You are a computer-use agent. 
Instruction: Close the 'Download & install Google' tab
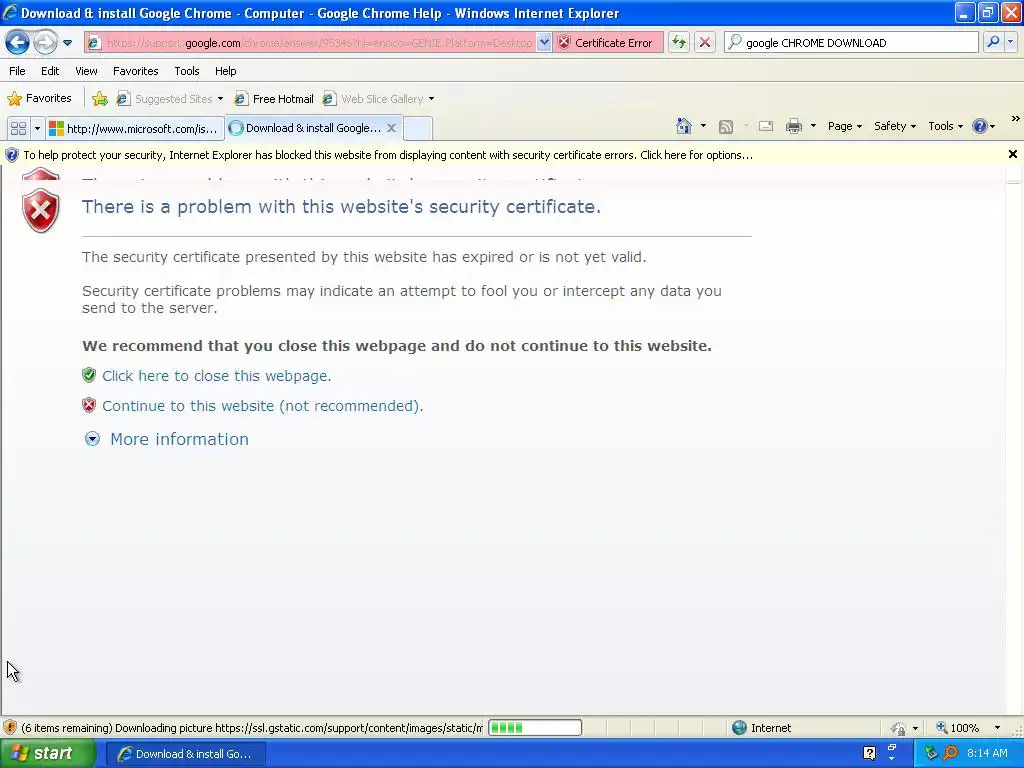[391, 128]
